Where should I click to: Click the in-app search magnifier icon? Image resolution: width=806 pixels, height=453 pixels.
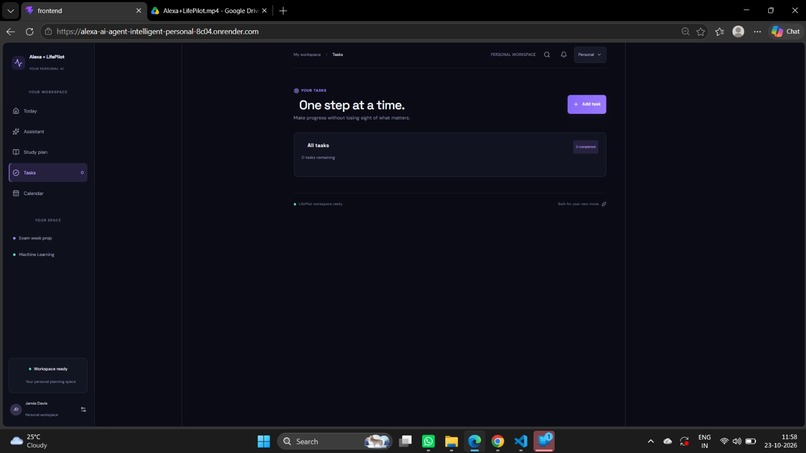click(547, 55)
